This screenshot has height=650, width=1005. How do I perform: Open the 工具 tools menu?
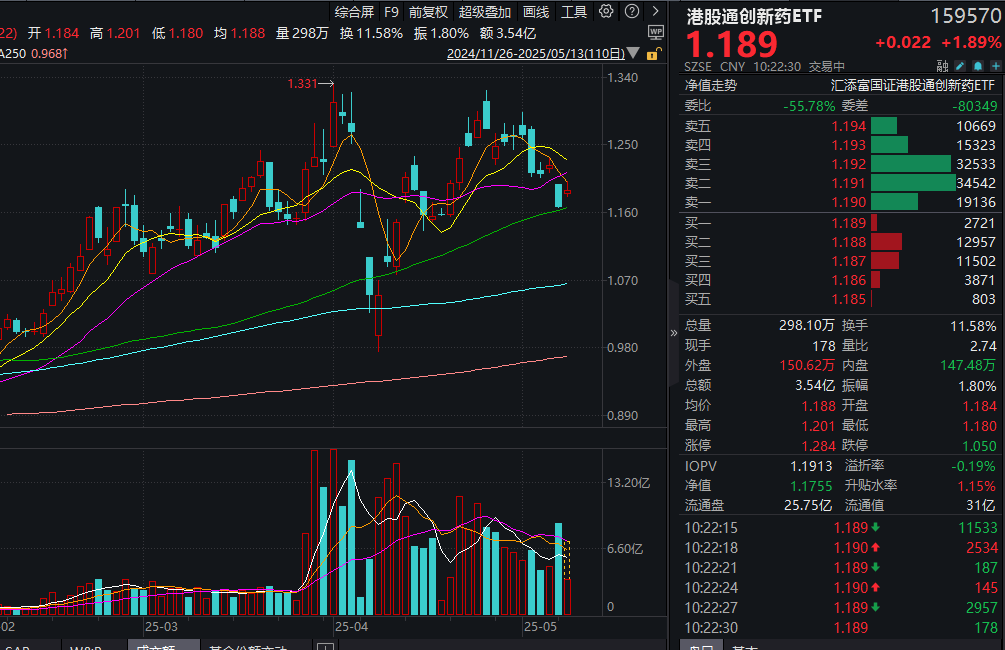pyautogui.click(x=573, y=11)
